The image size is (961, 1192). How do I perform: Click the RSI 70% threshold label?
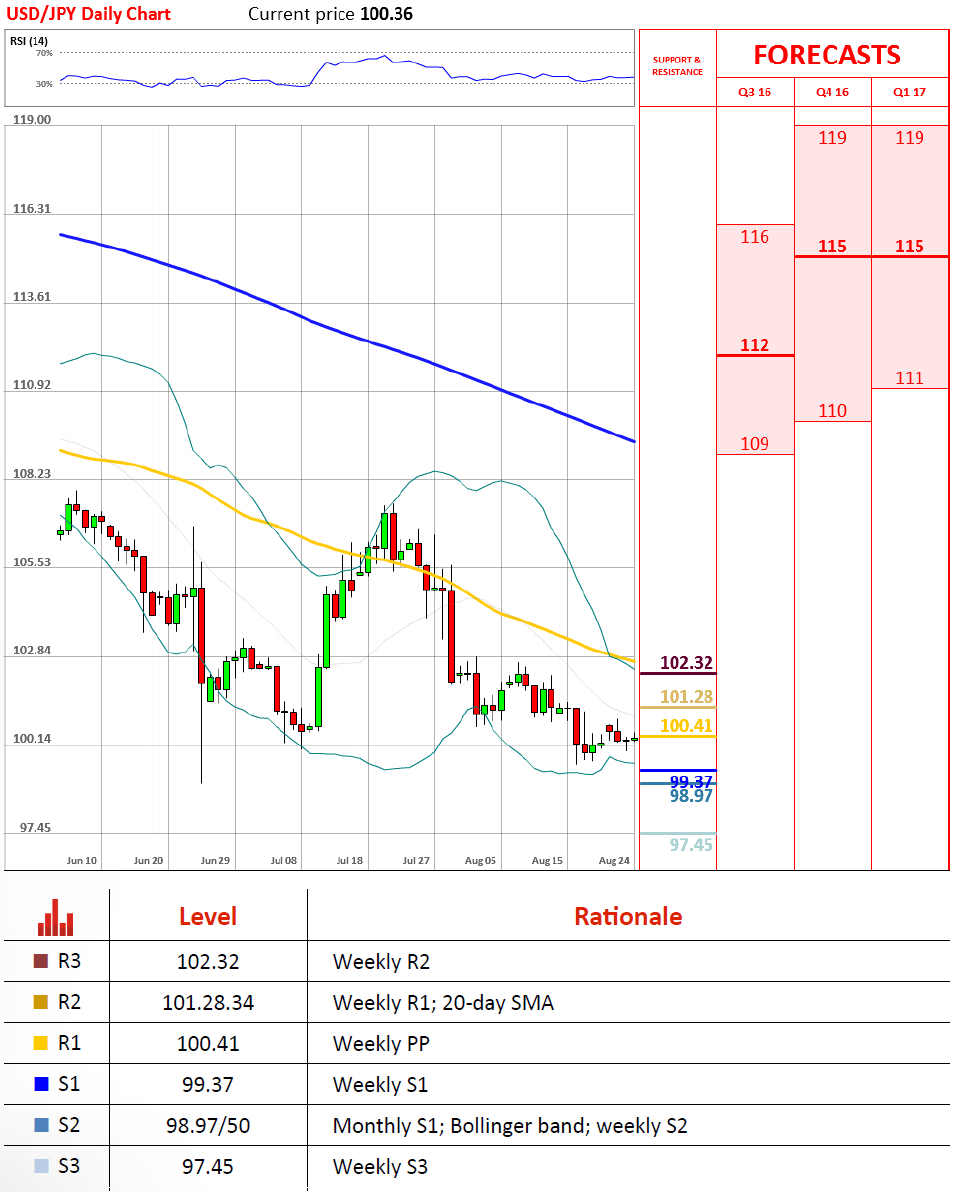tap(44, 53)
